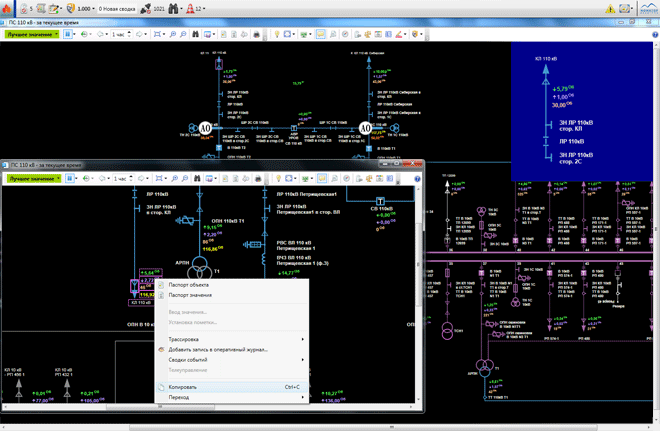The image size is (660, 431).
Task: Click the pause button in main window toolbar
Action: 68,34
